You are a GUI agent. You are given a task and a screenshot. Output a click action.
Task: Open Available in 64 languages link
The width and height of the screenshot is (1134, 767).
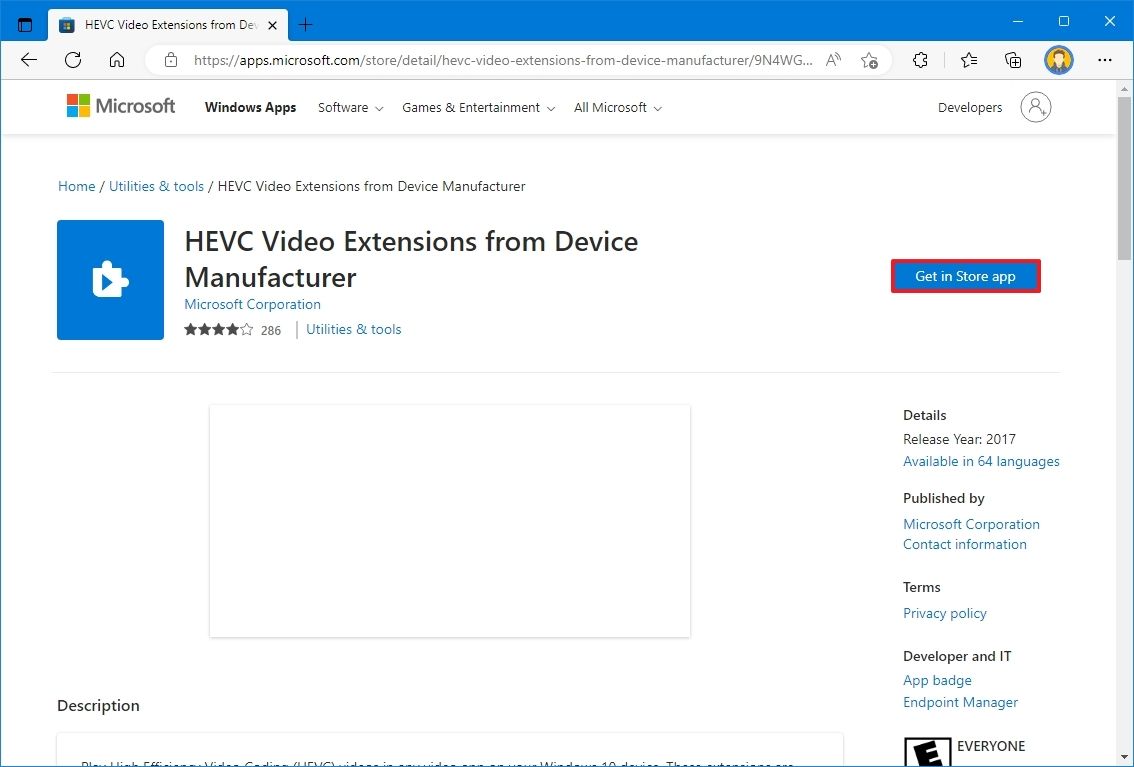coord(981,461)
